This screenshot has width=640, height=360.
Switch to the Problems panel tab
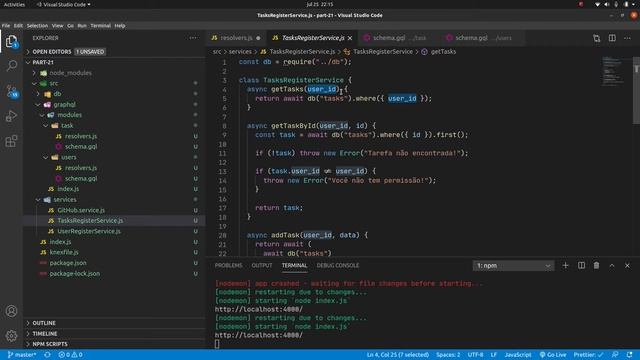[x=228, y=266]
